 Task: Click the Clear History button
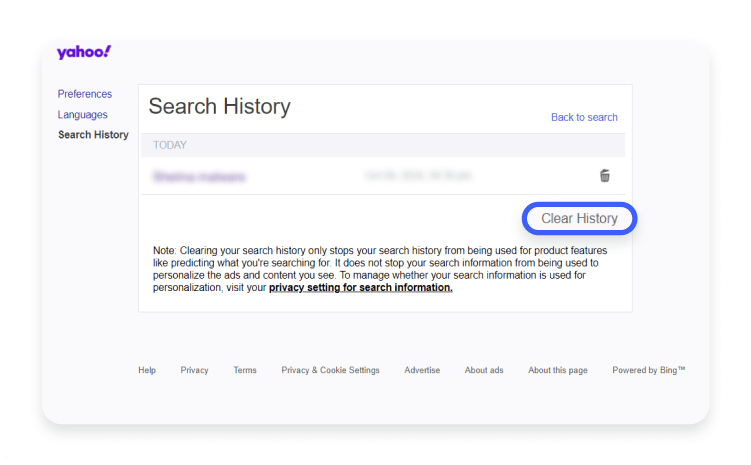tap(579, 218)
